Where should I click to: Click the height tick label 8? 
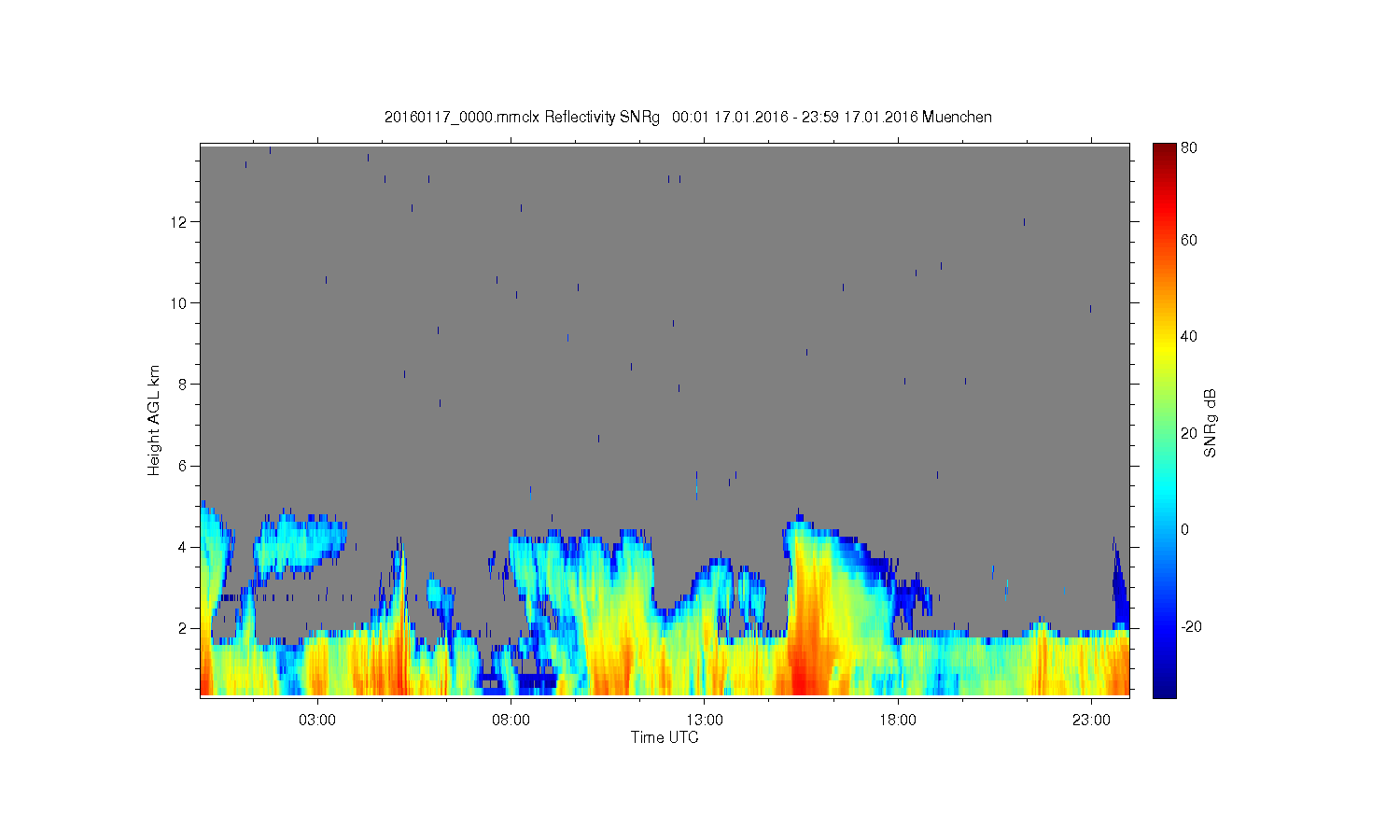coord(185,385)
